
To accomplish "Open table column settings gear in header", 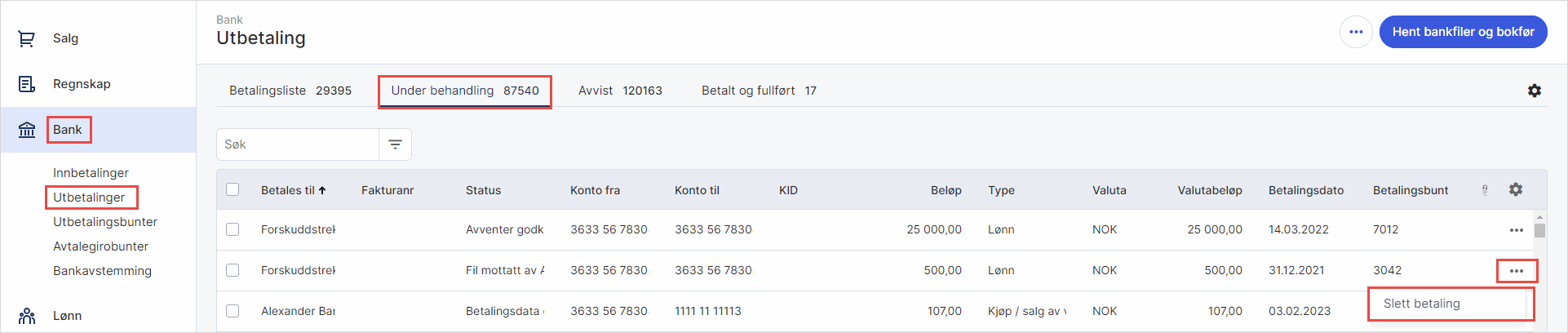I will point(1515,189).
